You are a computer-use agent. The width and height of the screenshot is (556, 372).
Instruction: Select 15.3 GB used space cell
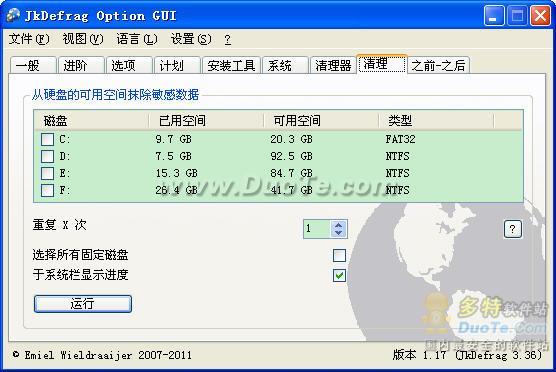point(177,173)
